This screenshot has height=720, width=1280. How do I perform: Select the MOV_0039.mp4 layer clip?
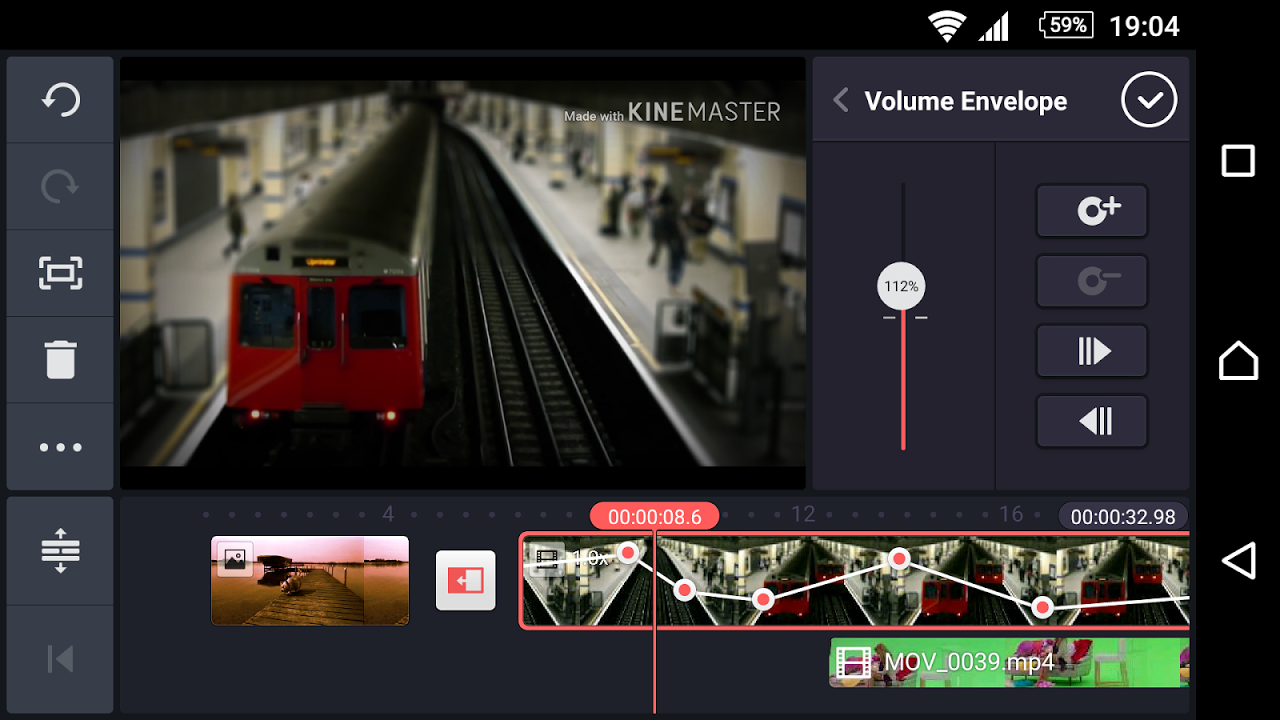tap(1010, 662)
